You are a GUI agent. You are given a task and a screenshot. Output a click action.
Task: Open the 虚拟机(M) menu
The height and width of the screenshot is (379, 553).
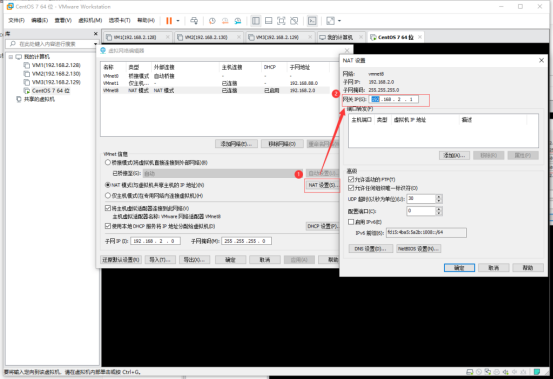[90, 20]
